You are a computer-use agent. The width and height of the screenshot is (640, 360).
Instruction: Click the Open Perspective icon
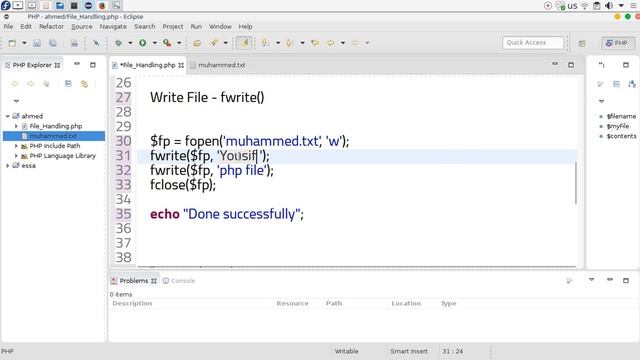point(582,43)
